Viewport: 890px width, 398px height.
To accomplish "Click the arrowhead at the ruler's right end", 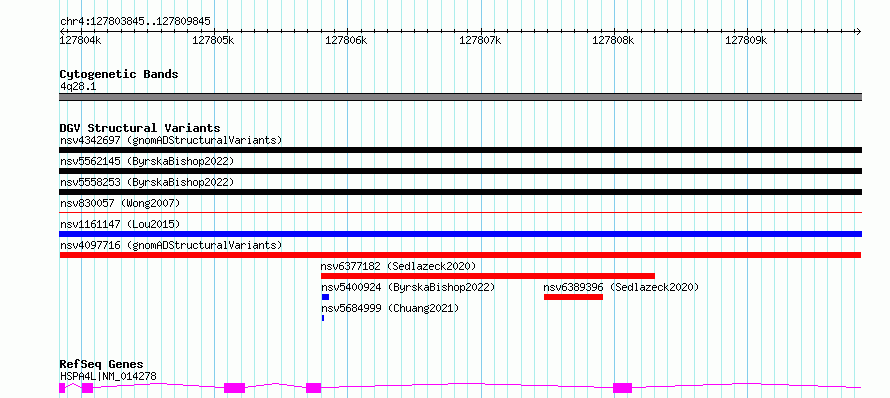I will click(x=858, y=31).
